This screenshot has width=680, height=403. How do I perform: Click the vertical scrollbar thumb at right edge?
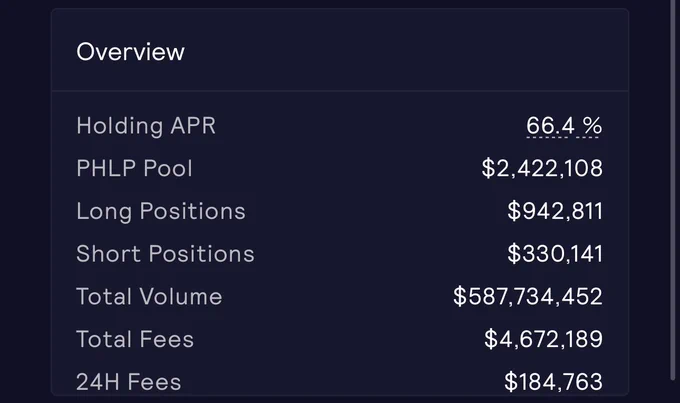click(x=673, y=189)
